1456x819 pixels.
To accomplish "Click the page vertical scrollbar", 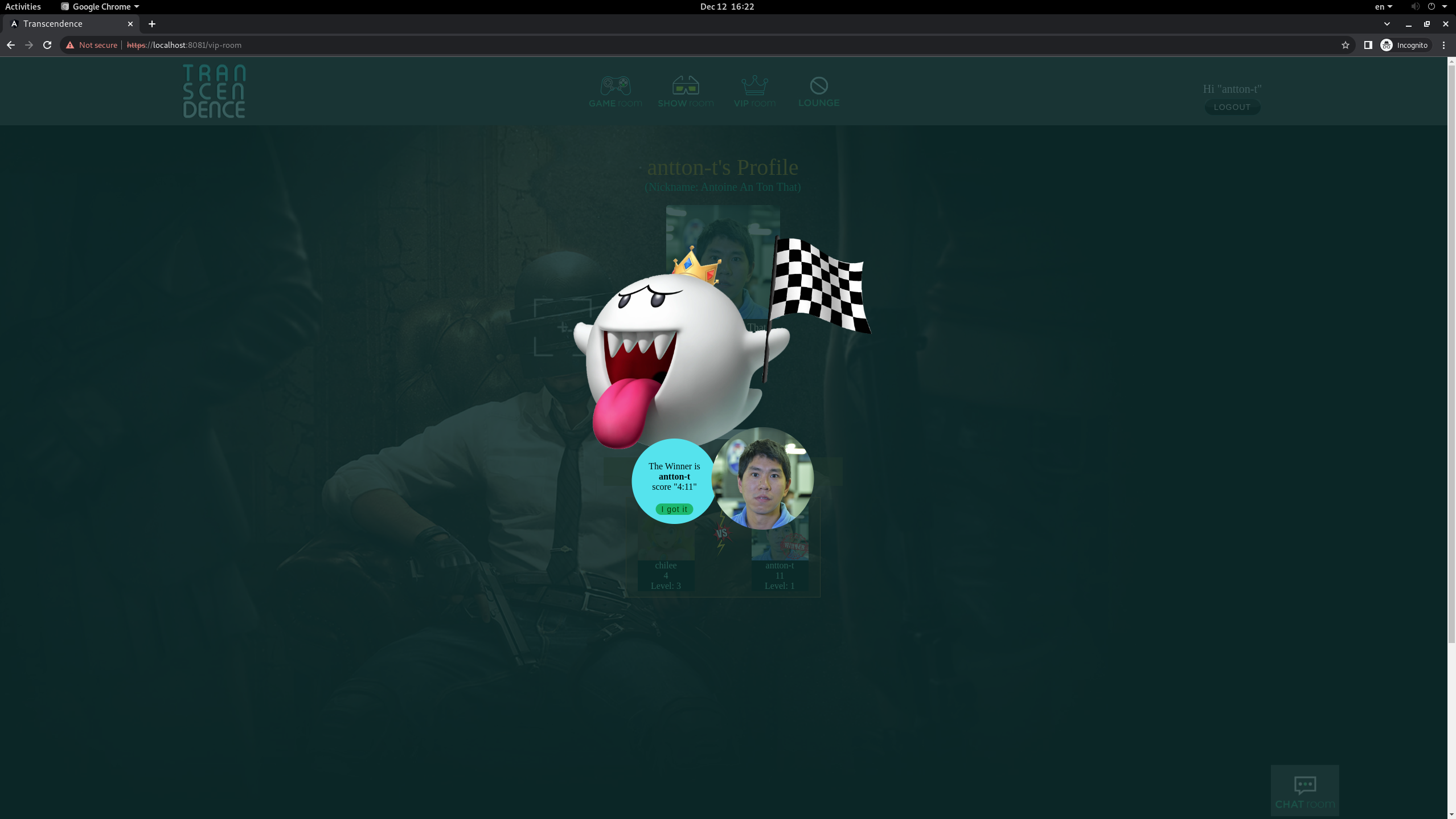I will (1451, 353).
